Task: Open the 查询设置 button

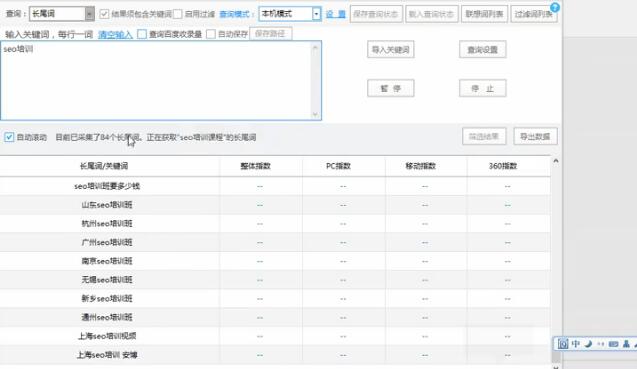Action: [483, 50]
